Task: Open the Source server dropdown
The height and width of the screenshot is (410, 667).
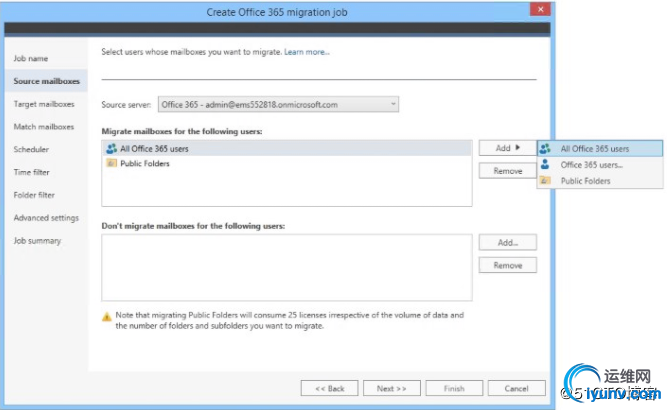Action: click(x=278, y=105)
